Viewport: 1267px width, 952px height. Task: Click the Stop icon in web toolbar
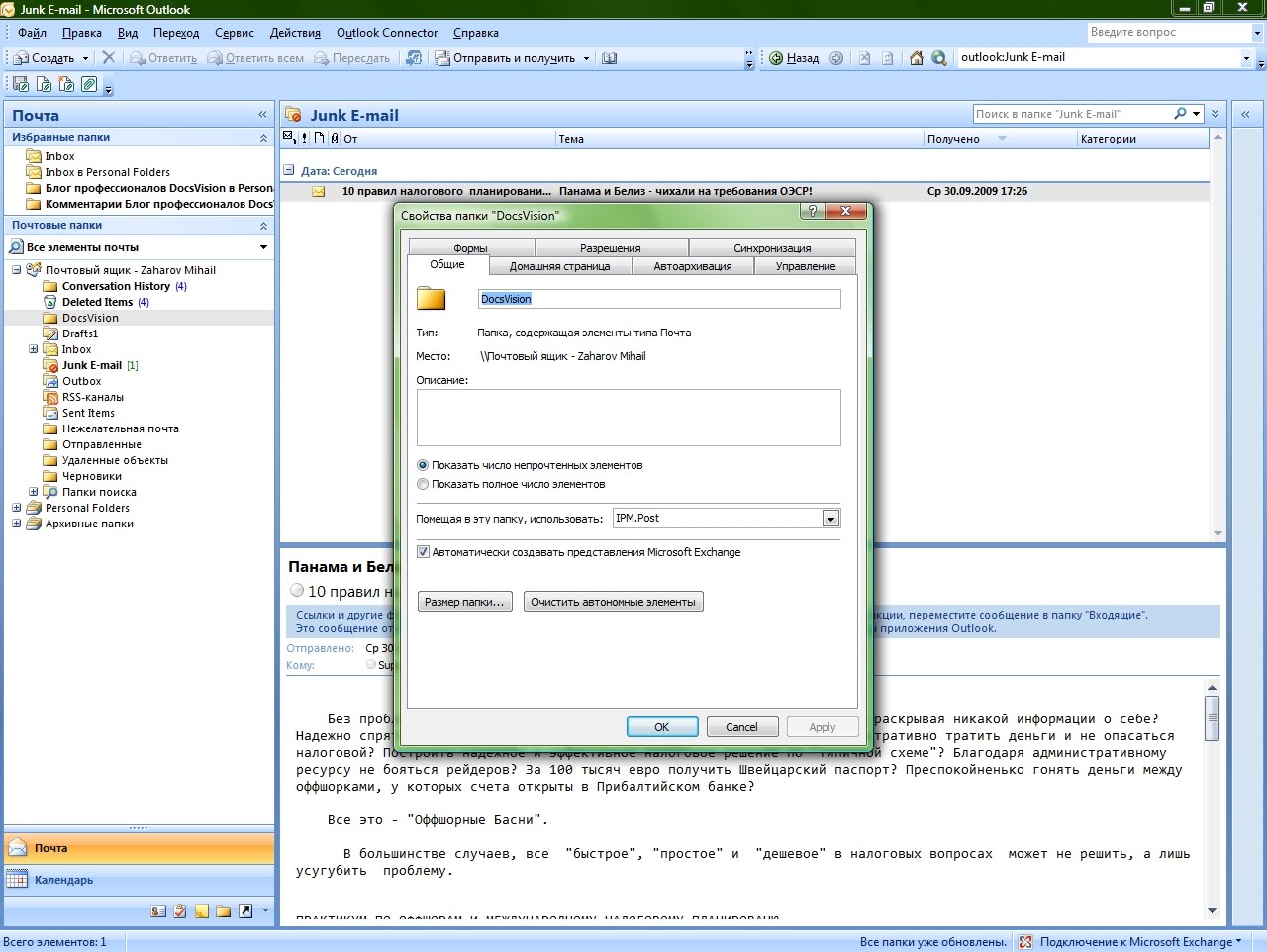tap(864, 58)
